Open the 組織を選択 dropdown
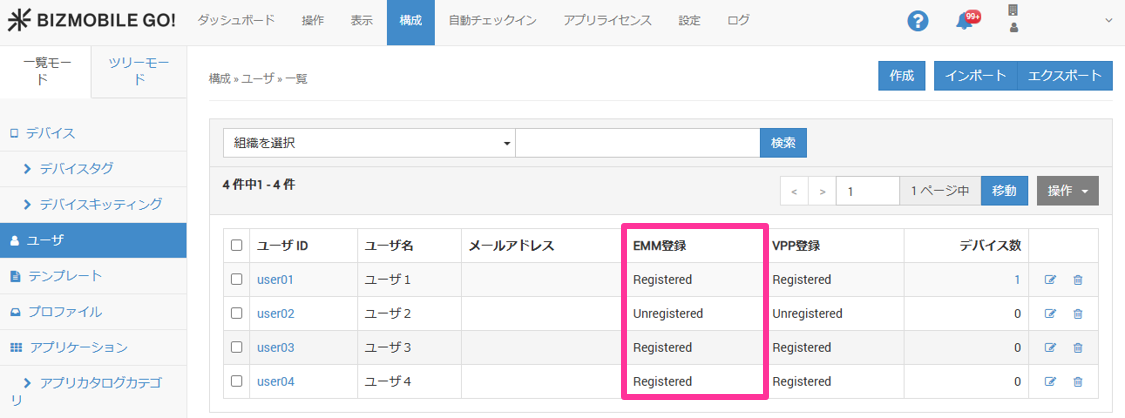The height and width of the screenshot is (418, 1125). pyautogui.click(x=368, y=143)
